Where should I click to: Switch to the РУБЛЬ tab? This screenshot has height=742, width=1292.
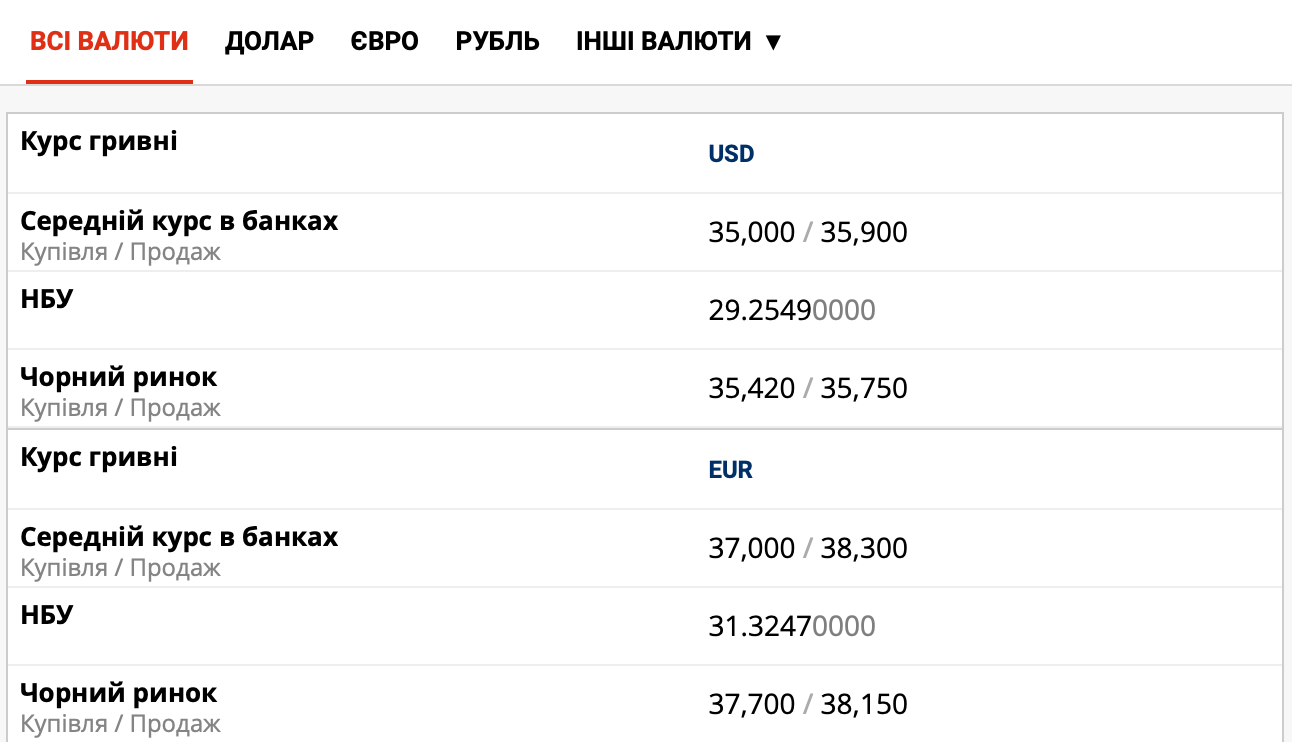[497, 41]
